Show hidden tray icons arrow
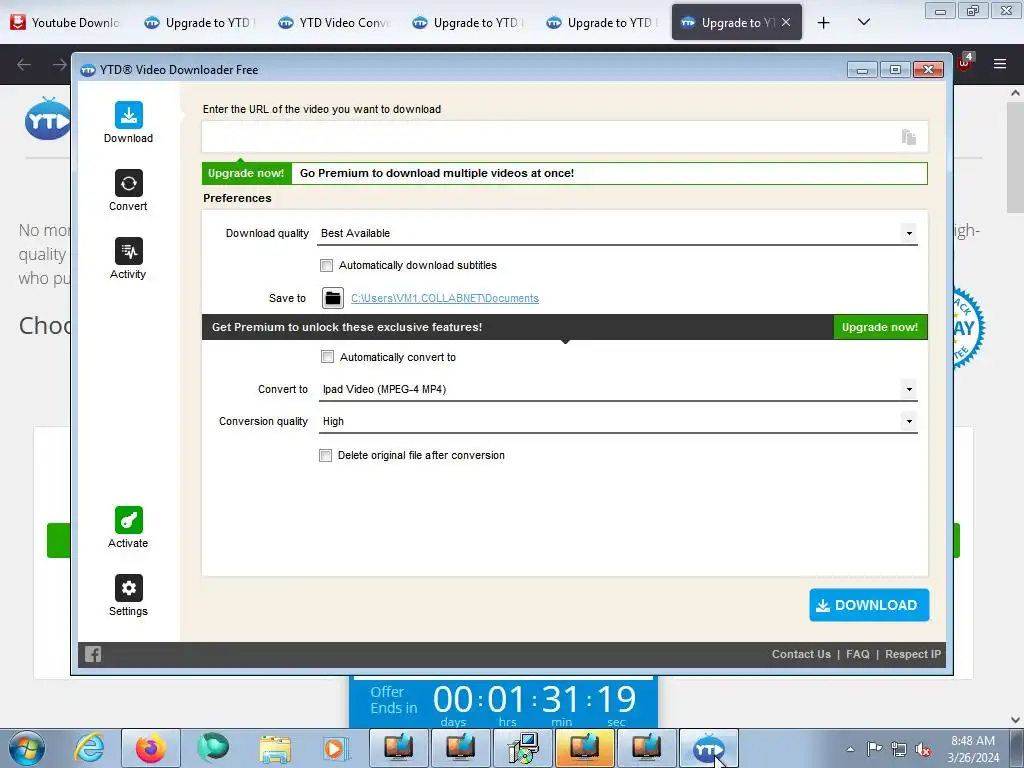This screenshot has height=768, width=1024. point(850,749)
